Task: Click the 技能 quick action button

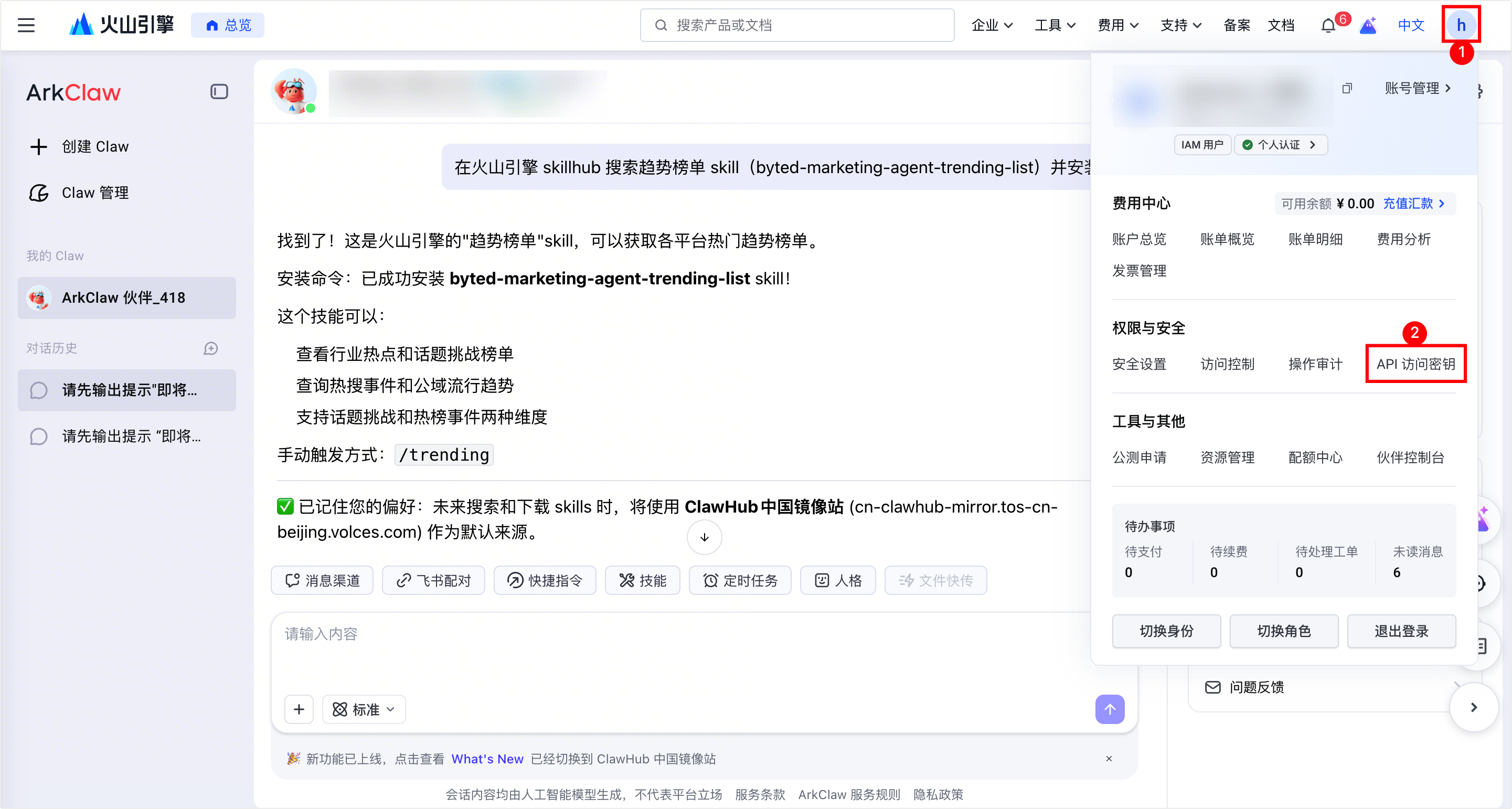Action: point(643,581)
